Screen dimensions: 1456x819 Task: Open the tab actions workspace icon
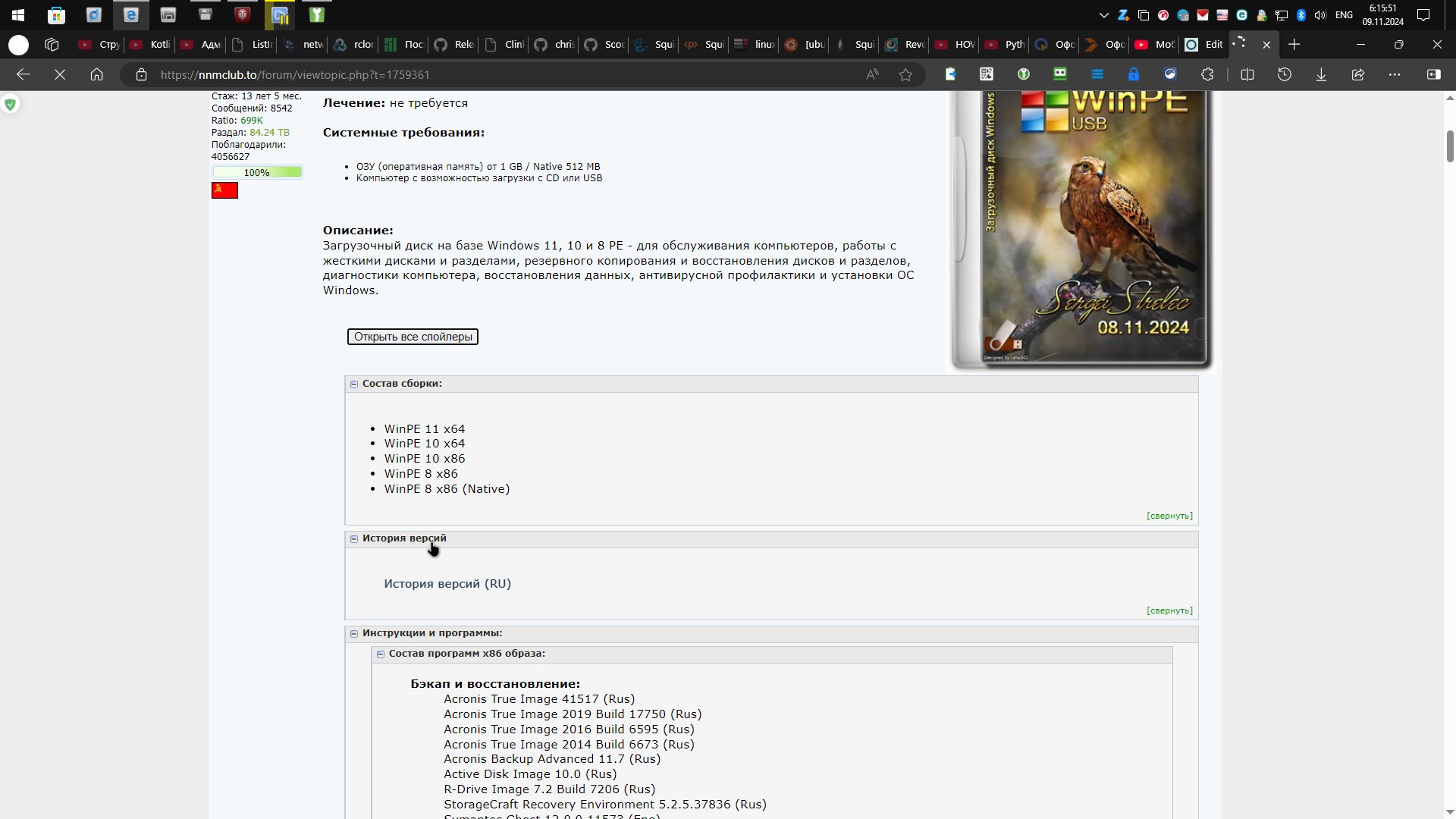coord(52,45)
